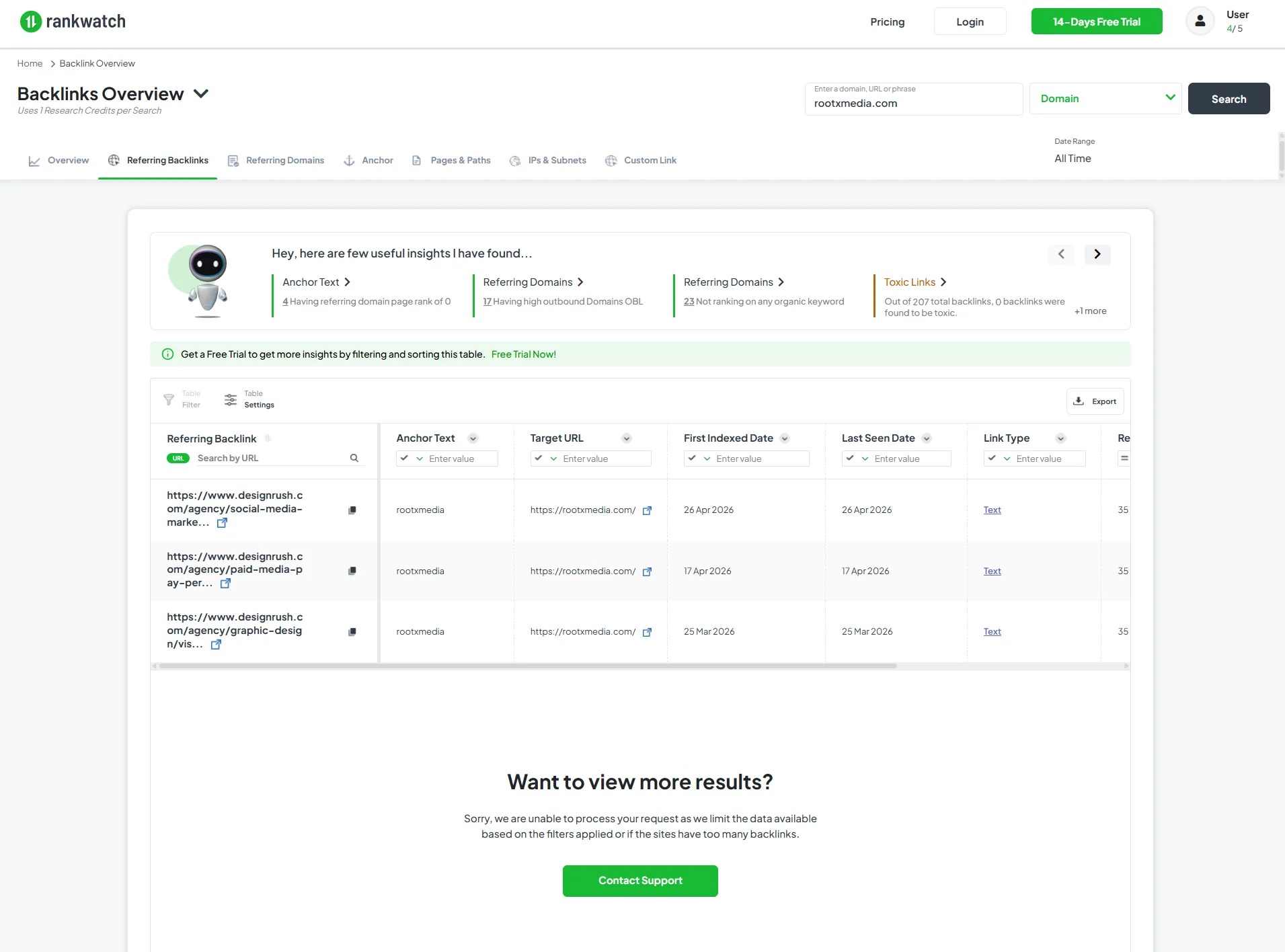Toggle the URL pill in Referring Backlink search
1285x952 pixels.
(x=178, y=459)
